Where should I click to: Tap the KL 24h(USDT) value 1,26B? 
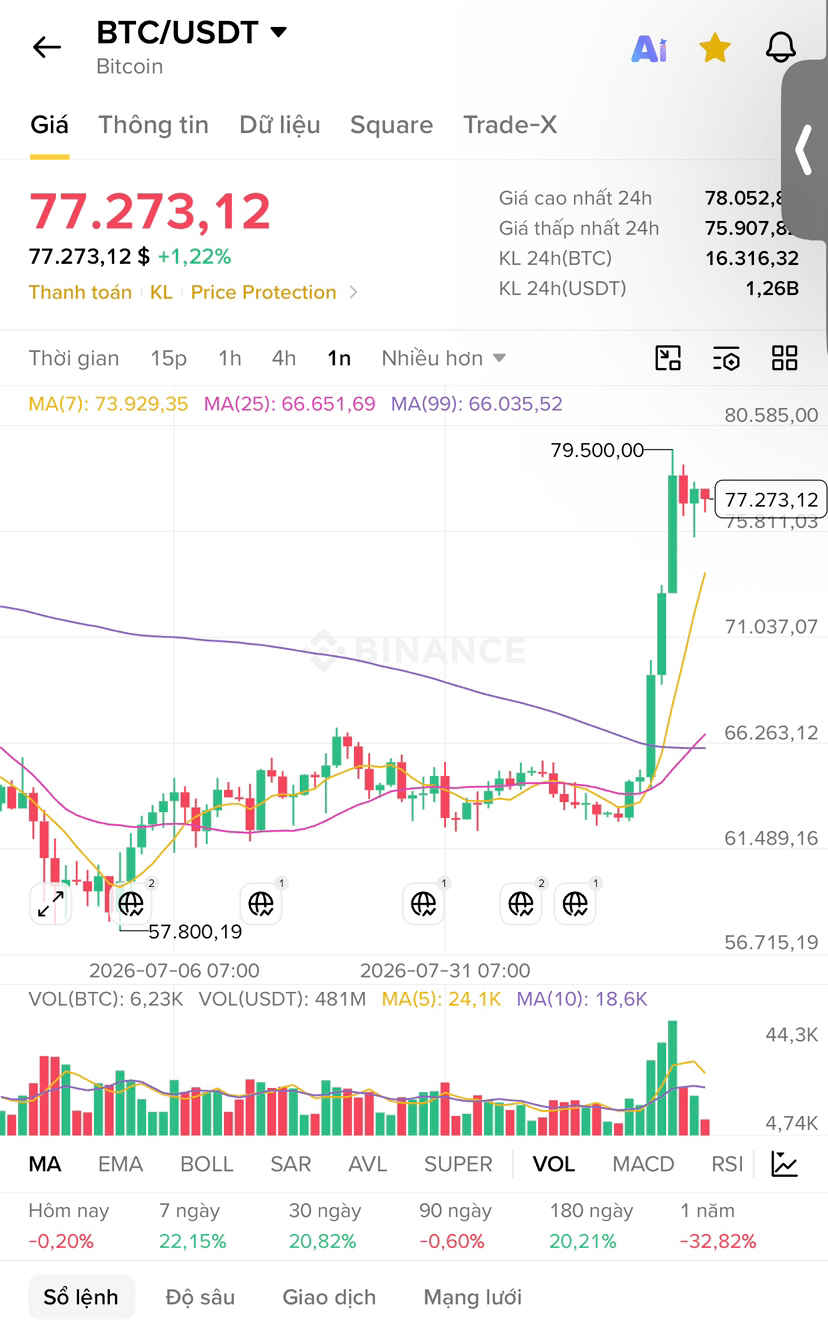[x=772, y=289]
